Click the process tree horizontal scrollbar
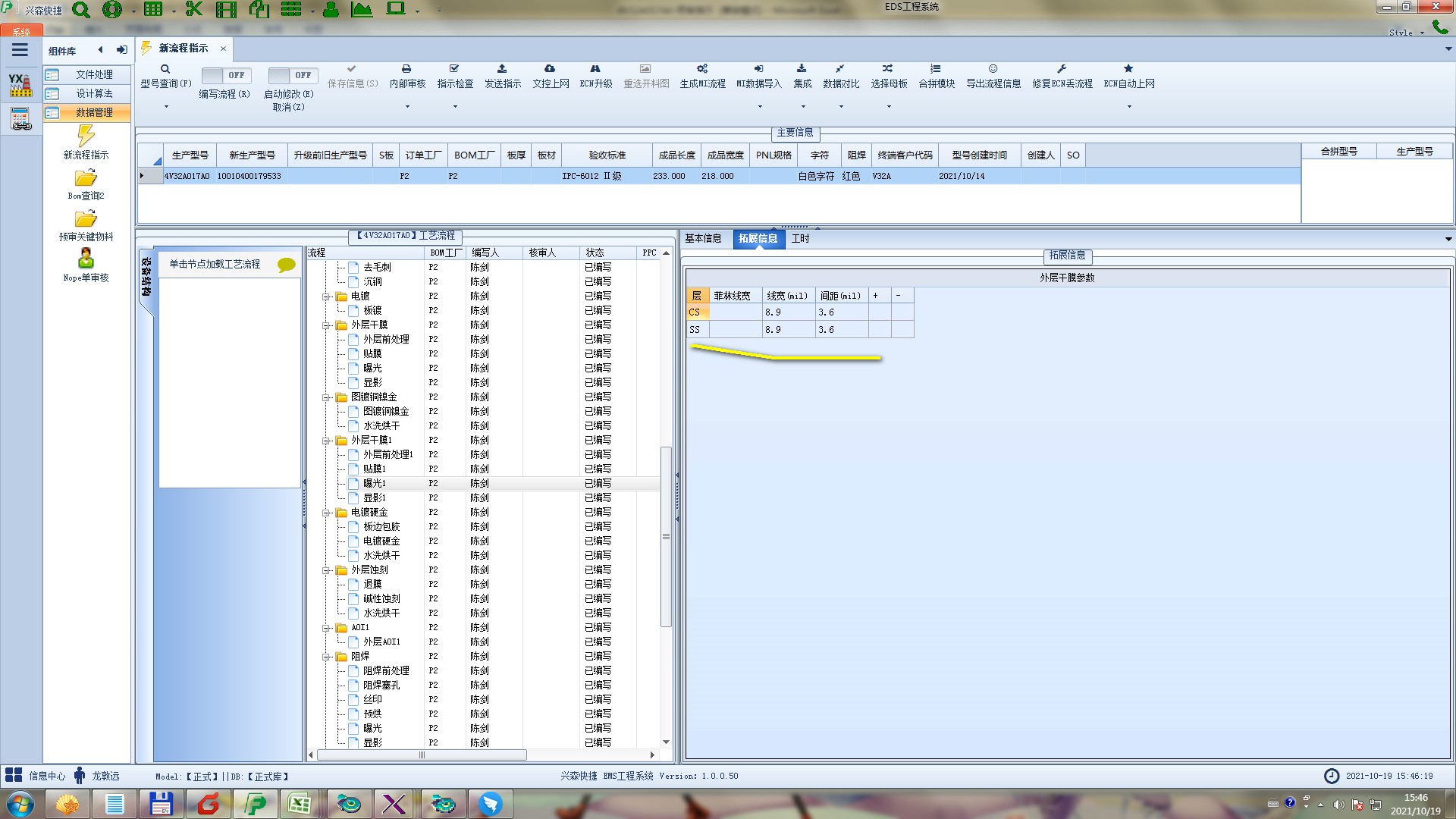This screenshot has width=1456, height=819. click(x=422, y=755)
